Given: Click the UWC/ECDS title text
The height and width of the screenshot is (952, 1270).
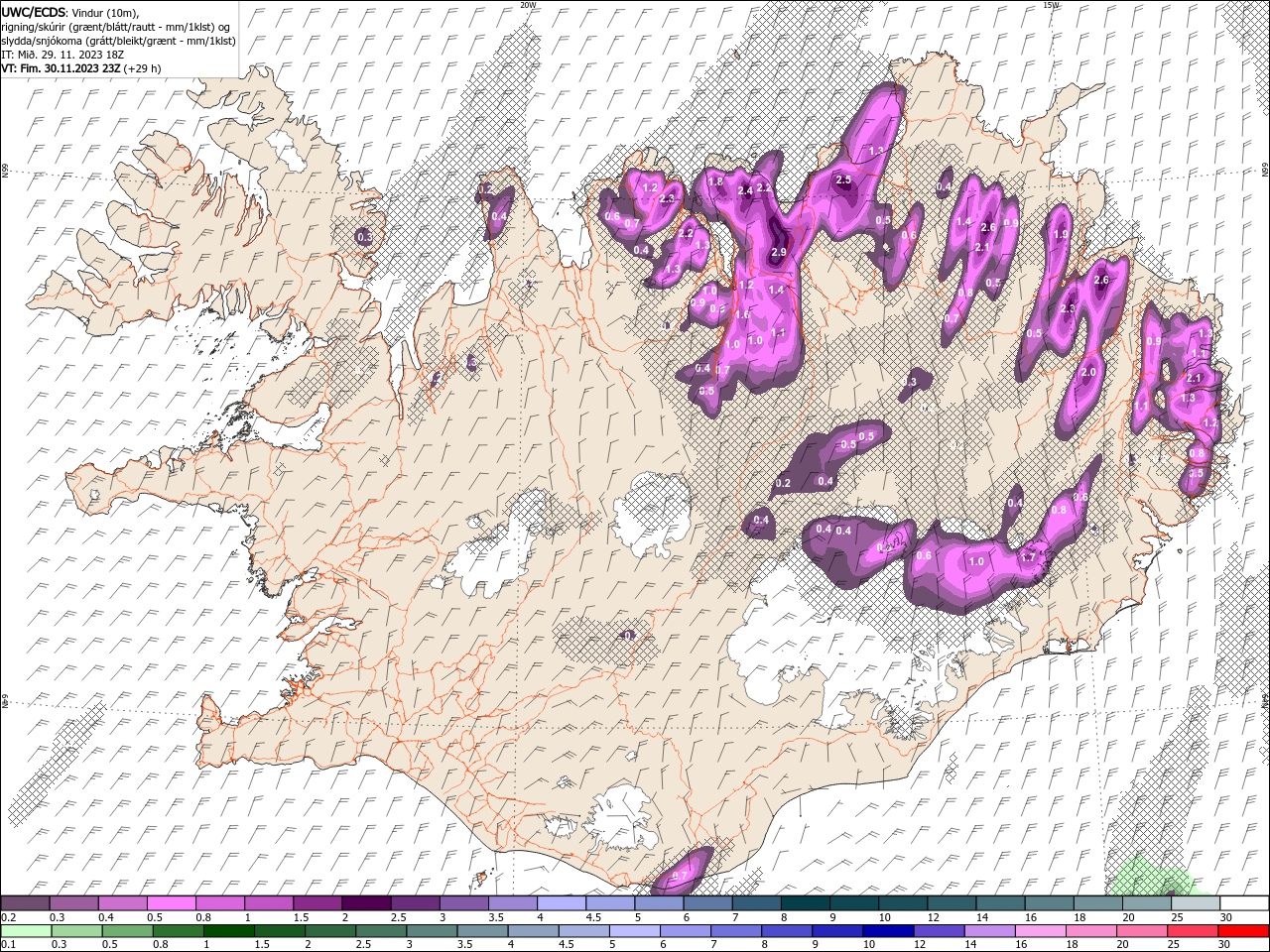Looking at the screenshot, I should tap(34, 12).
